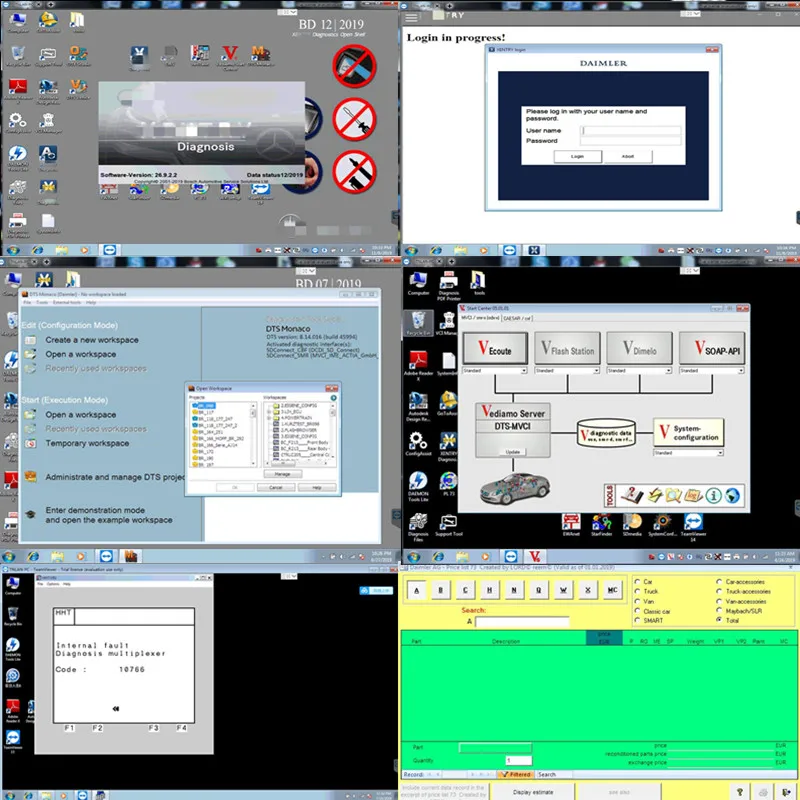Launch Ecoute in Vediamo Start Center
Screen dimensions: 800x800
point(495,348)
